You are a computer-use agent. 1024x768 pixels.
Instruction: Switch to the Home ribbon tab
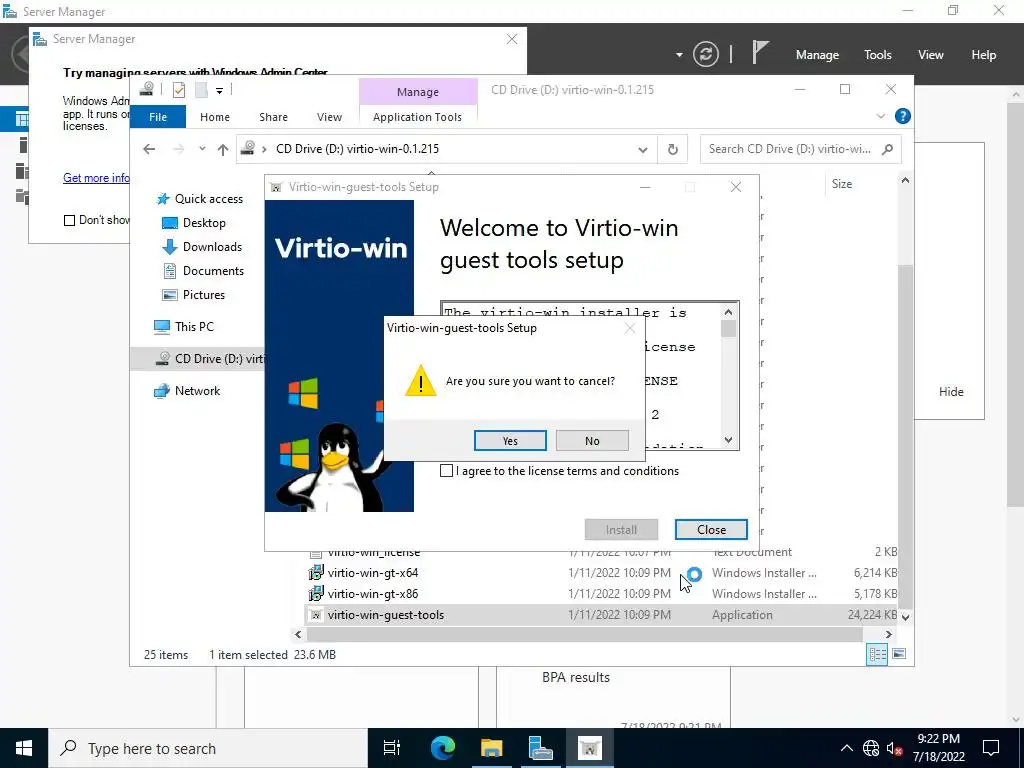coord(215,117)
